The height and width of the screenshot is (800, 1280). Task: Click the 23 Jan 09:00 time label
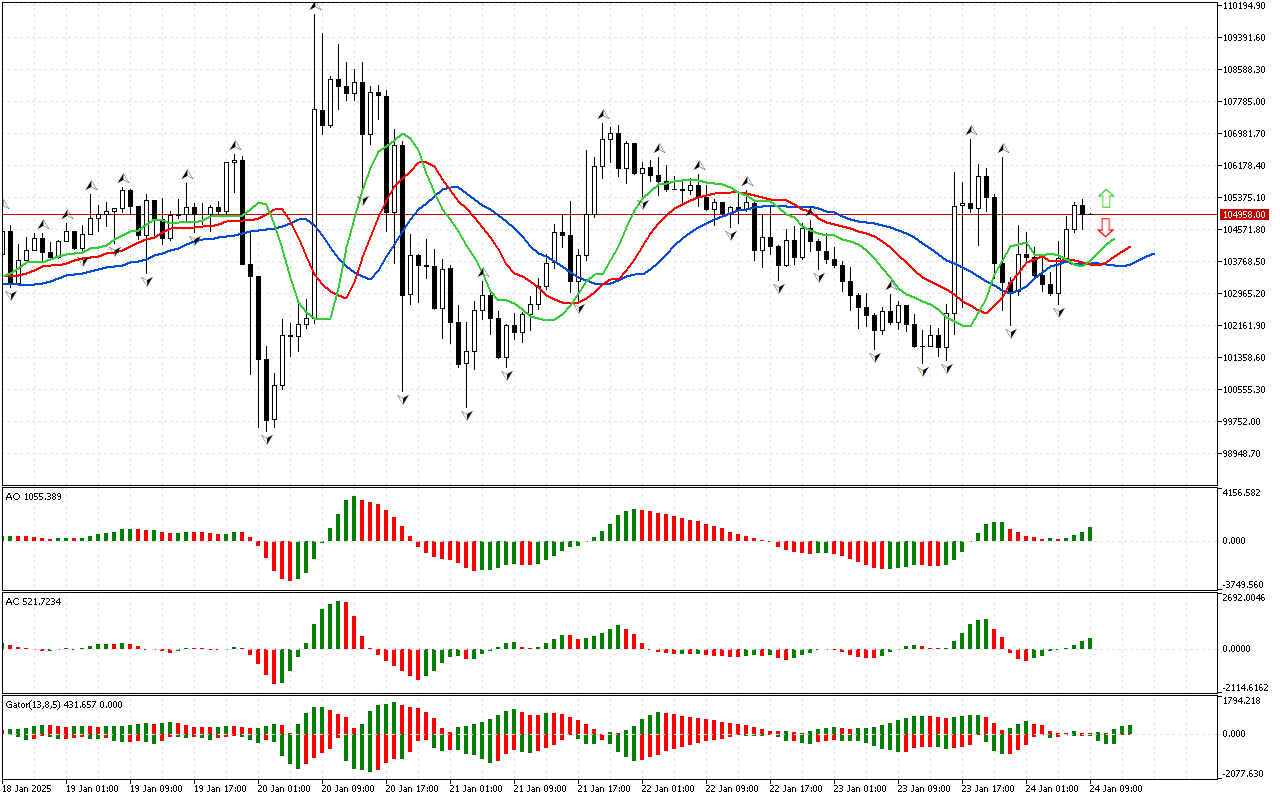click(923, 789)
